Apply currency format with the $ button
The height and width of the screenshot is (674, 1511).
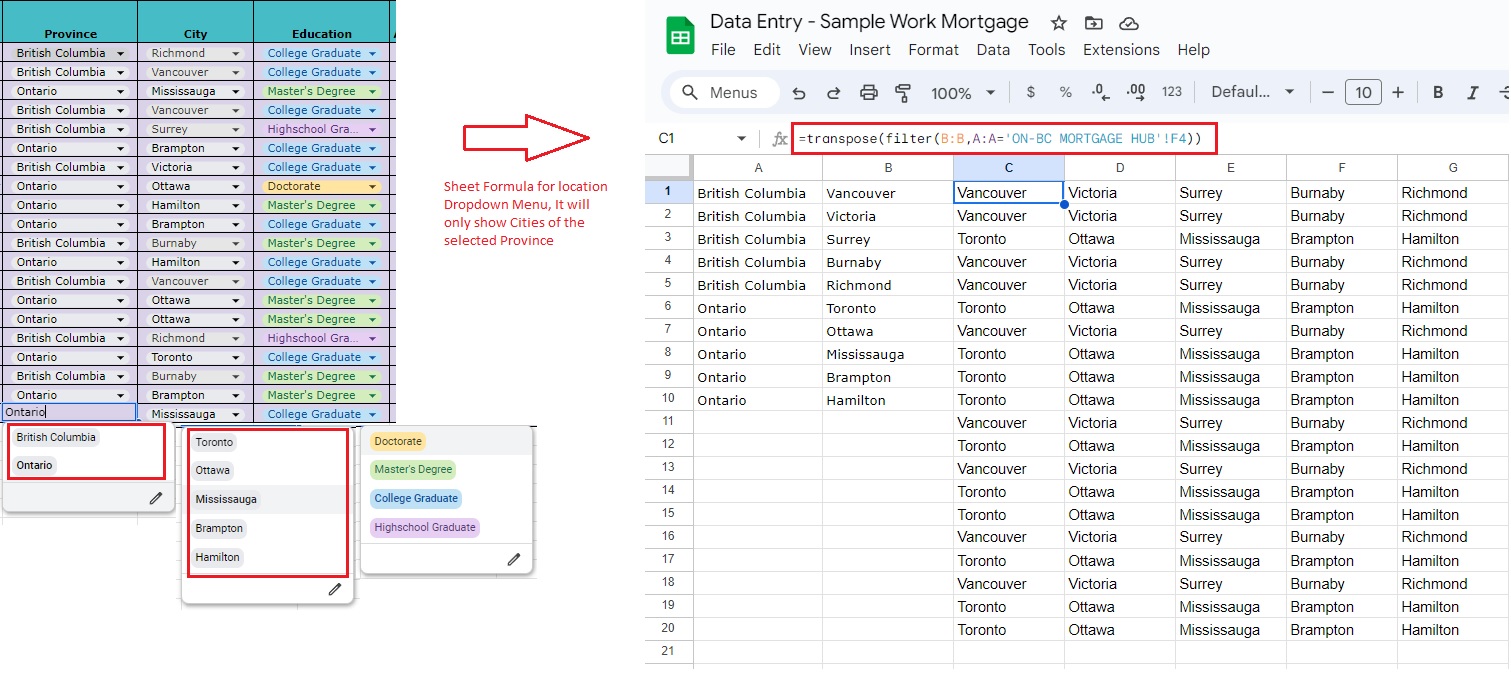(1031, 92)
